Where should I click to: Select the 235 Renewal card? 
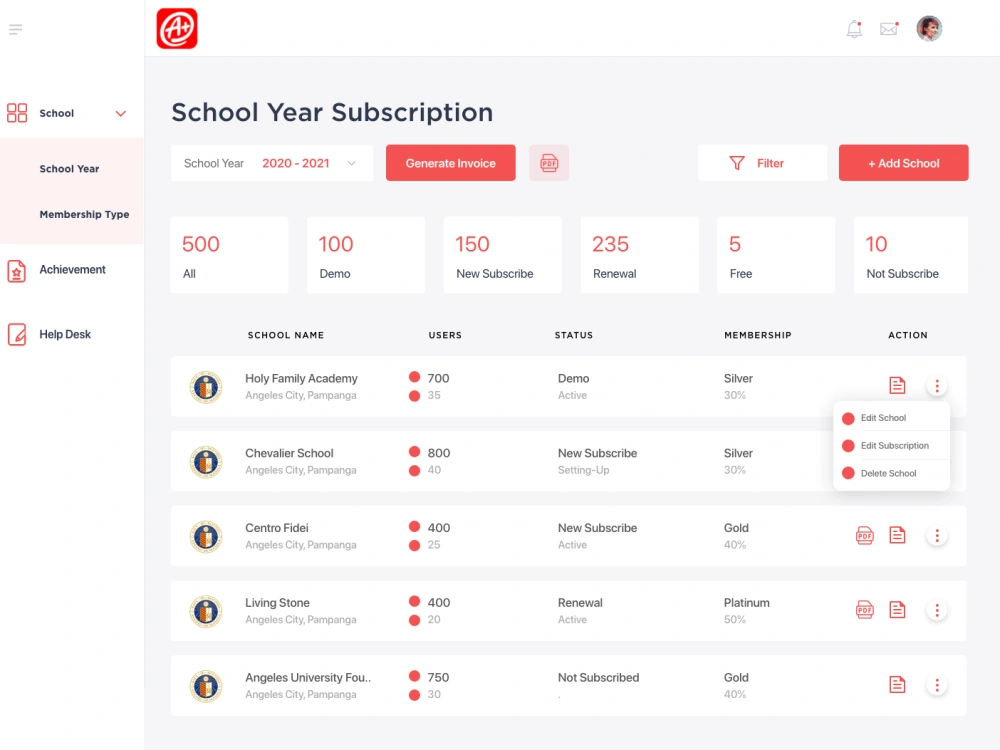(x=639, y=255)
